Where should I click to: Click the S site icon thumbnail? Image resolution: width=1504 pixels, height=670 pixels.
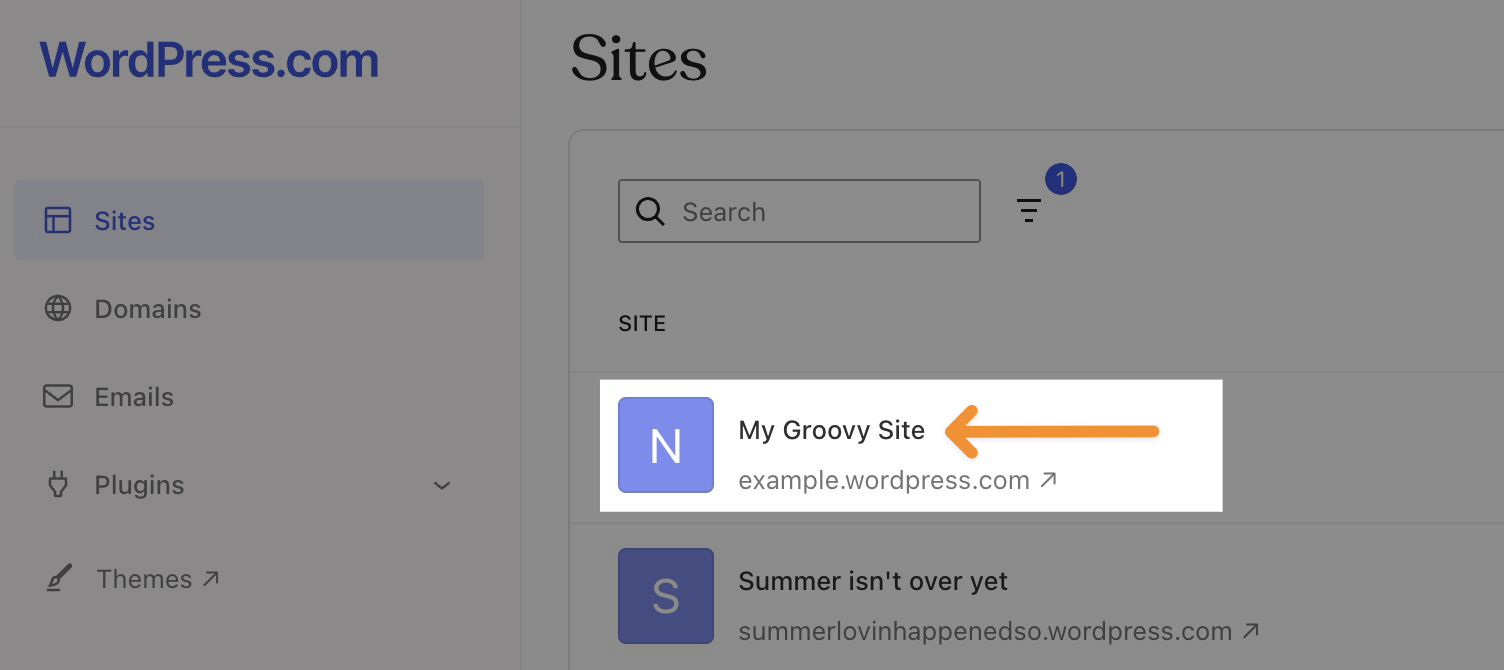[666, 596]
